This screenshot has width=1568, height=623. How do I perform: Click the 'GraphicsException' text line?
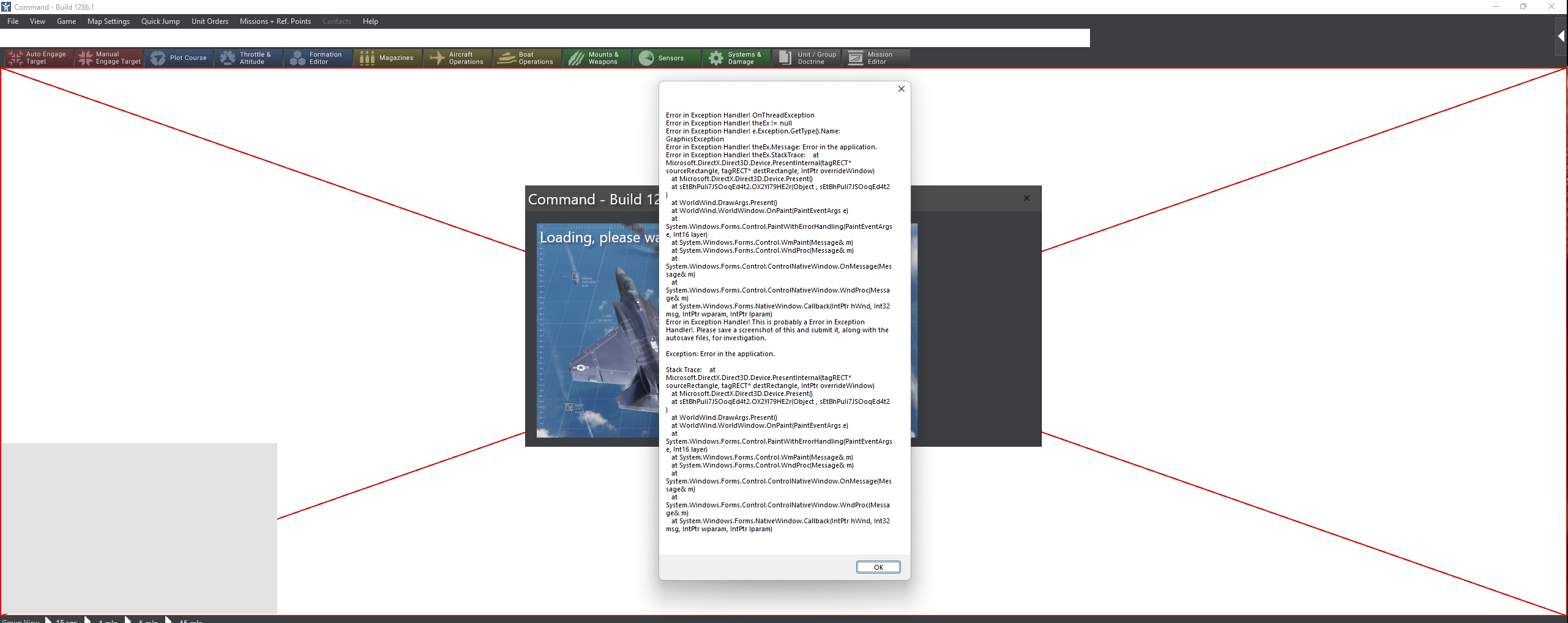click(x=695, y=139)
